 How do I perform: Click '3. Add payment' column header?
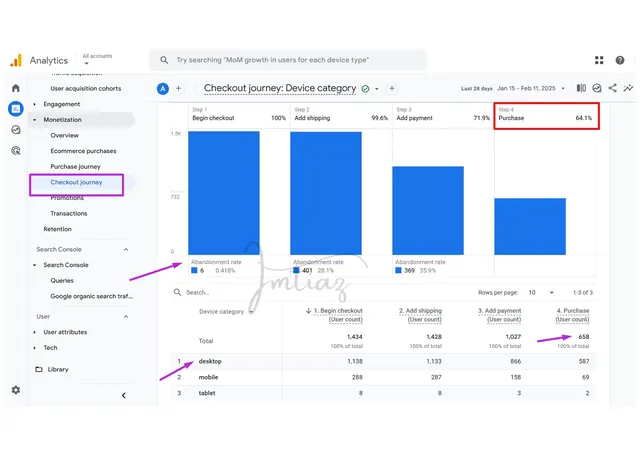point(500,315)
